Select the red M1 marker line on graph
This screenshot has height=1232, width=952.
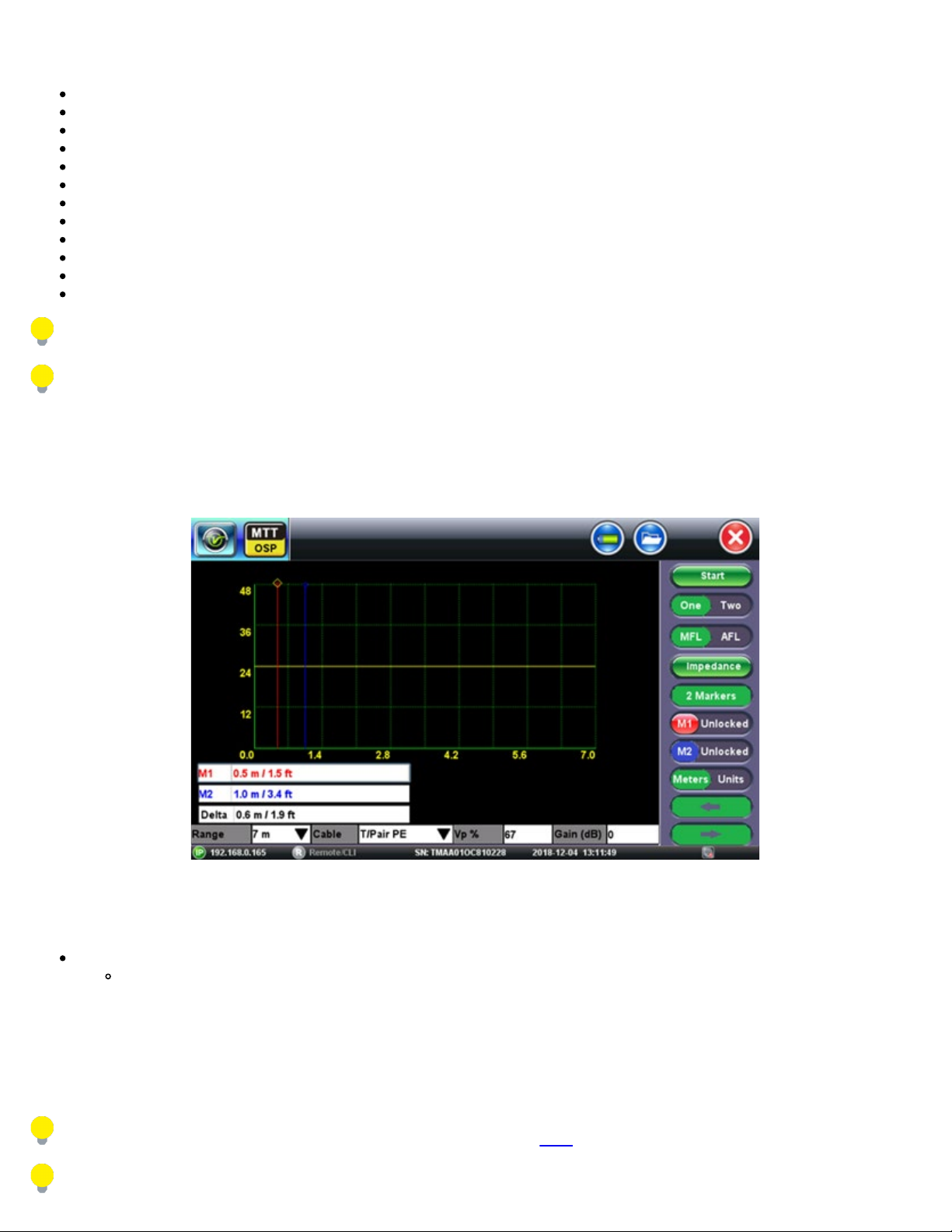point(277,667)
